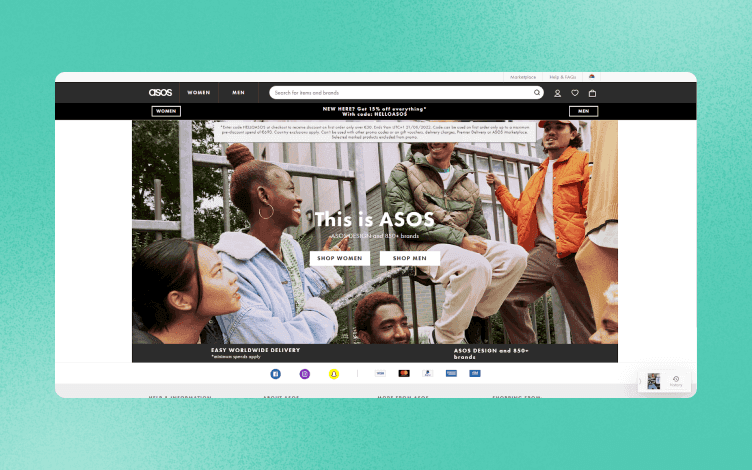752x470 pixels.
Task: Click the country flag icon in the top bar
Action: (592, 77)
